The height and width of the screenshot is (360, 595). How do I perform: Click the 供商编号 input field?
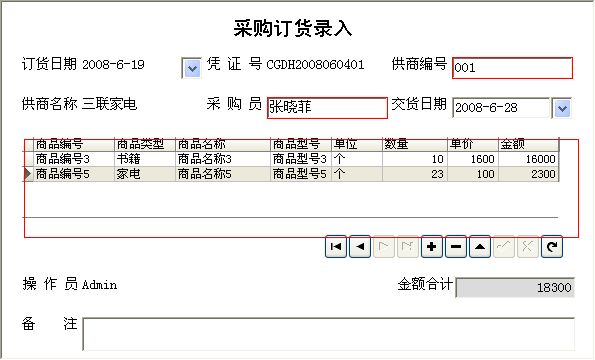513,68
